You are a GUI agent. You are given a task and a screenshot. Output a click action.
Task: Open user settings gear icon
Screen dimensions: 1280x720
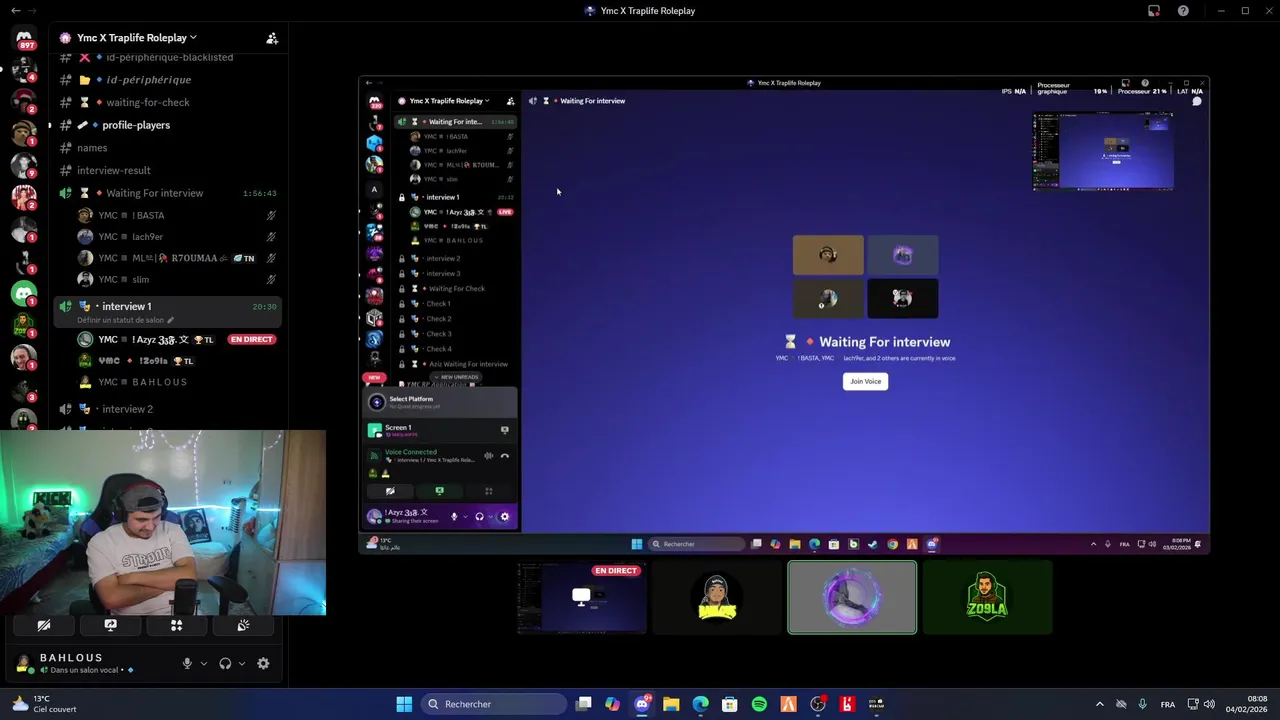pyautogui.click(x=263, y=664)
